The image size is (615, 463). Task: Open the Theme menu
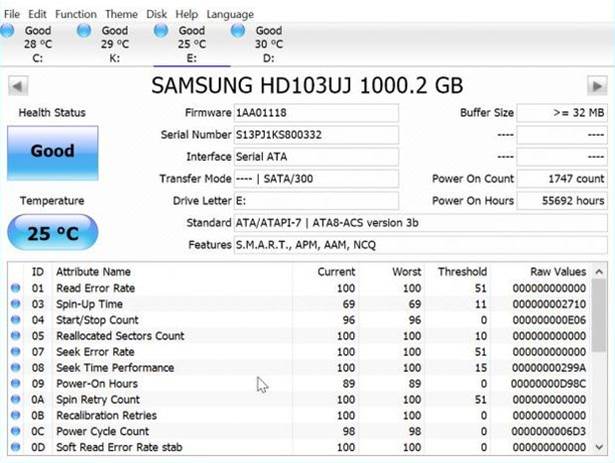coord(121,14)
